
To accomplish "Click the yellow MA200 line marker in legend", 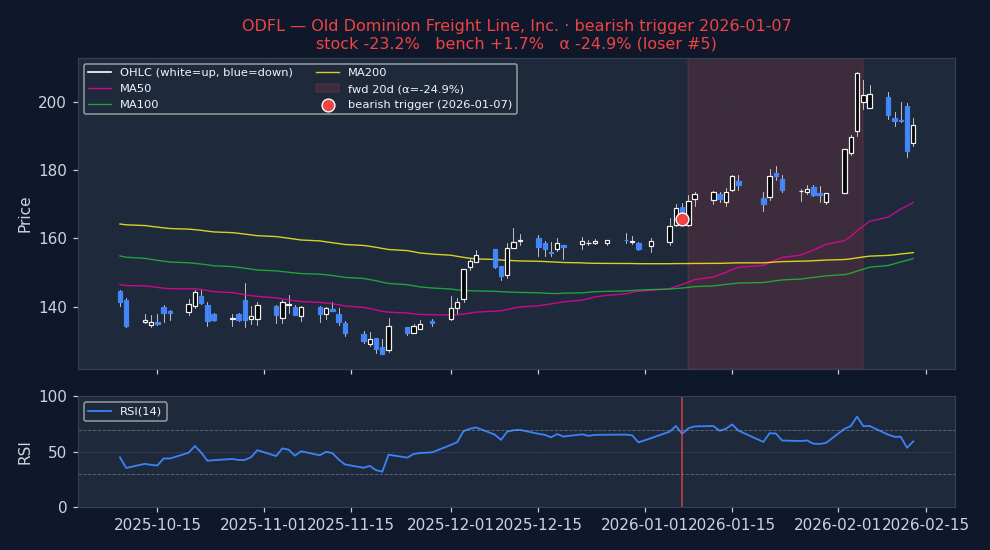I will pos(328,73).
